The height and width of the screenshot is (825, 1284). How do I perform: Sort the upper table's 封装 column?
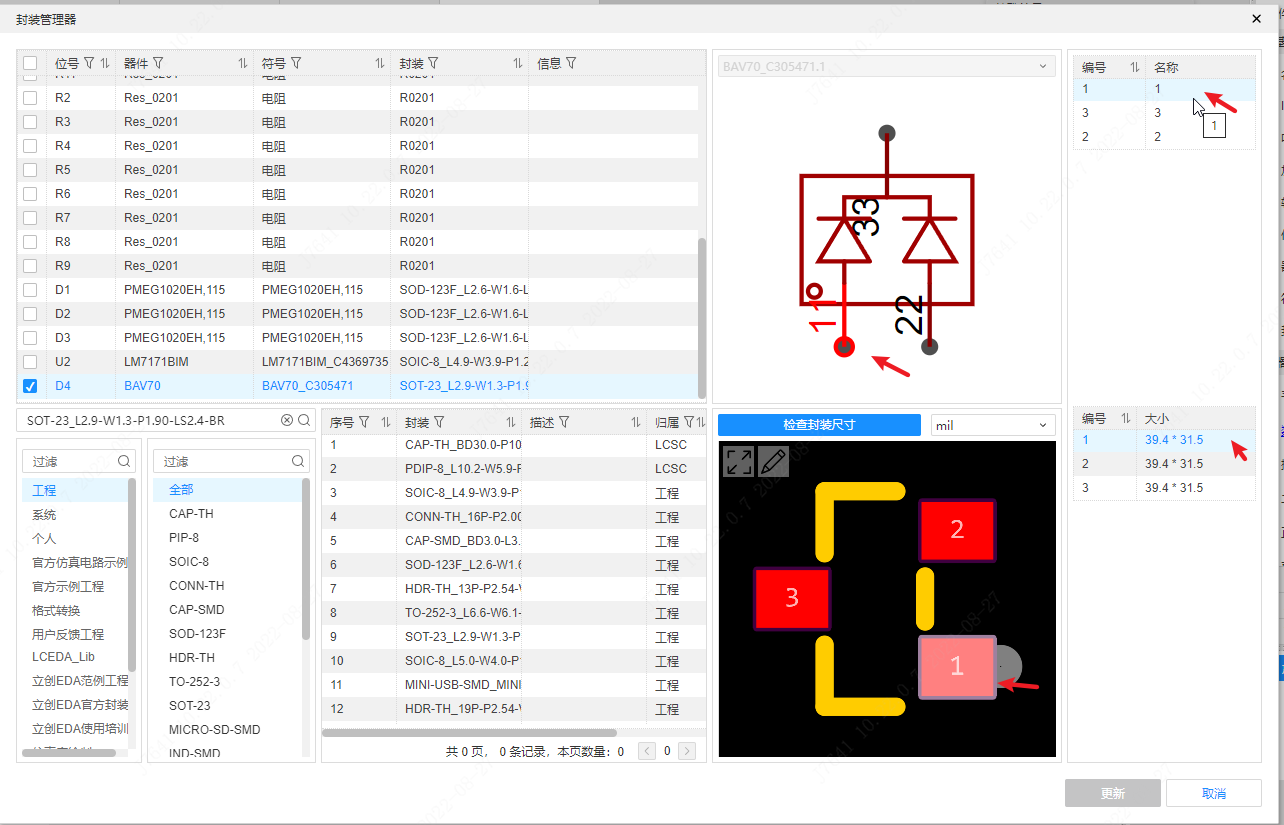(x=518, y=63)
